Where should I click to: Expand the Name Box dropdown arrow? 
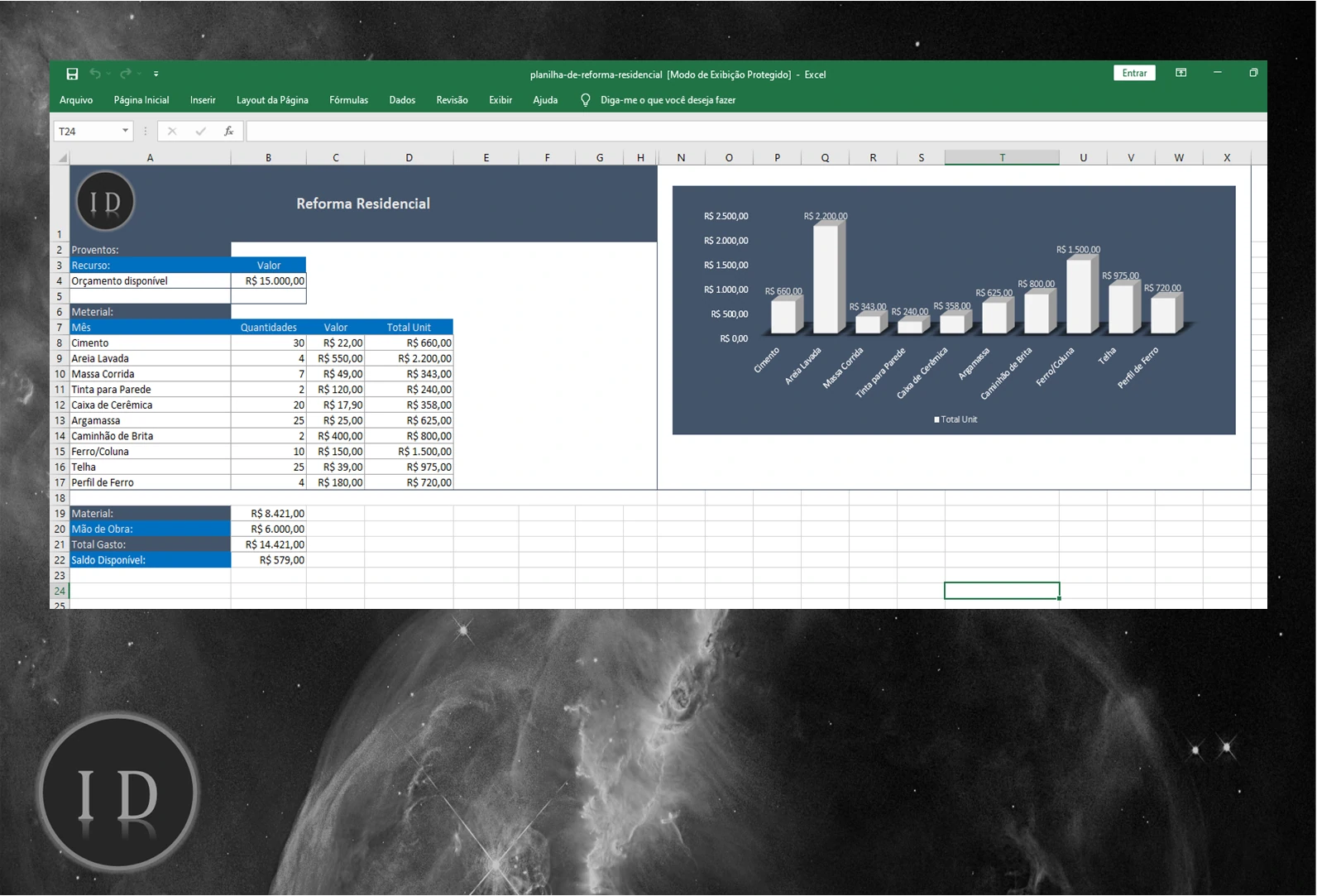[x=125, y=132]
